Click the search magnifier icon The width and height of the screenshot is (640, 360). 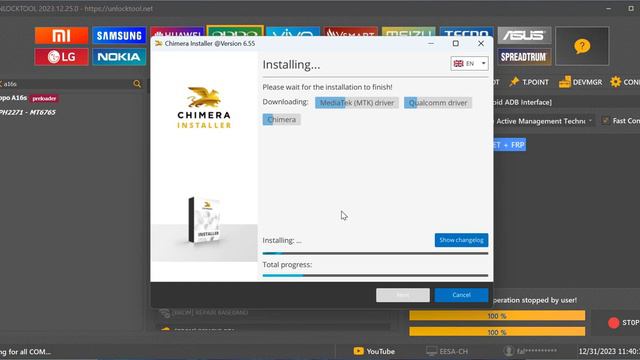137,84
